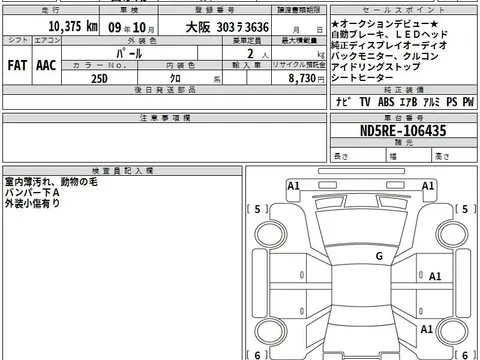Click the ナビ equipment mark
The width and height of the screenshot is (480, 360).
(x=343, y=102)
